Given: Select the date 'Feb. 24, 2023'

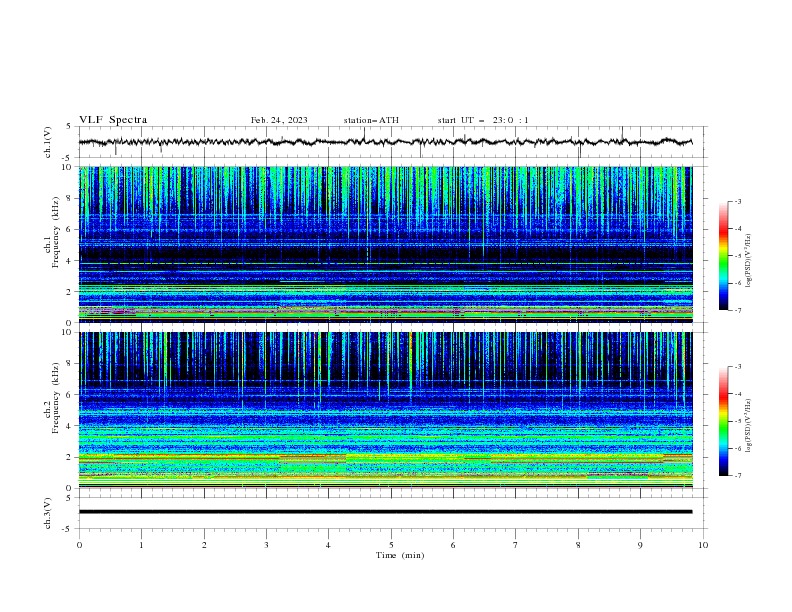Looking at the screenshot, I should click(279, 120).
